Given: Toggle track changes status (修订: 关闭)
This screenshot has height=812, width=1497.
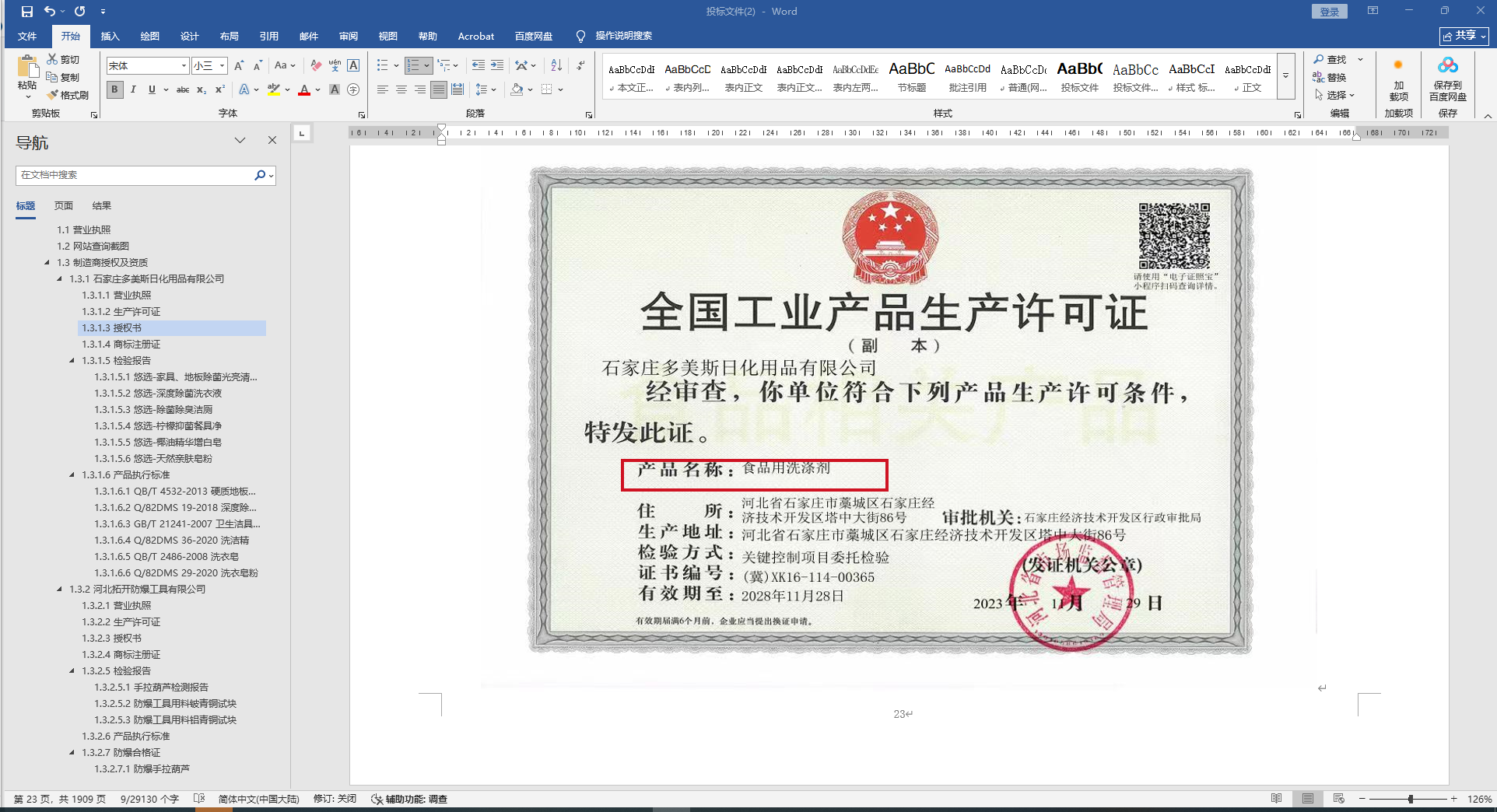Looking at the screenshot, I should [335, 799].
